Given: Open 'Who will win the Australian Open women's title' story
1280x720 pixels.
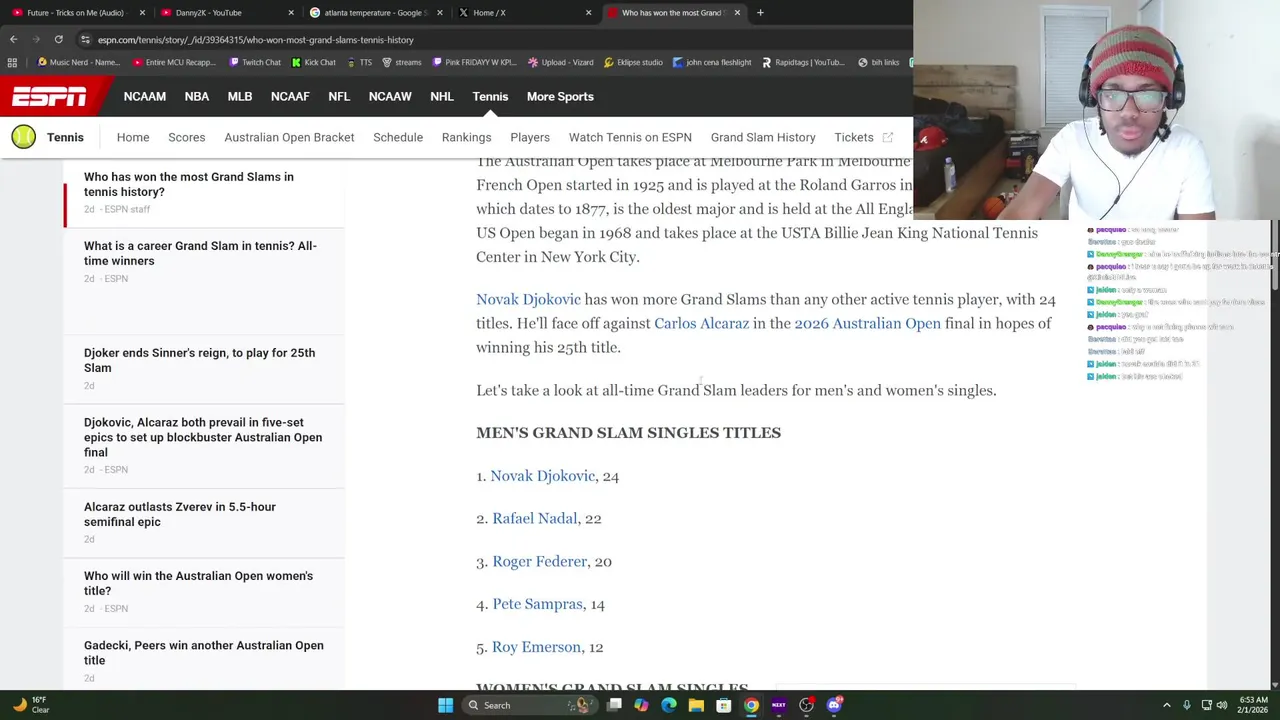Looking at the screenshot, I should (x=198, y=583).
